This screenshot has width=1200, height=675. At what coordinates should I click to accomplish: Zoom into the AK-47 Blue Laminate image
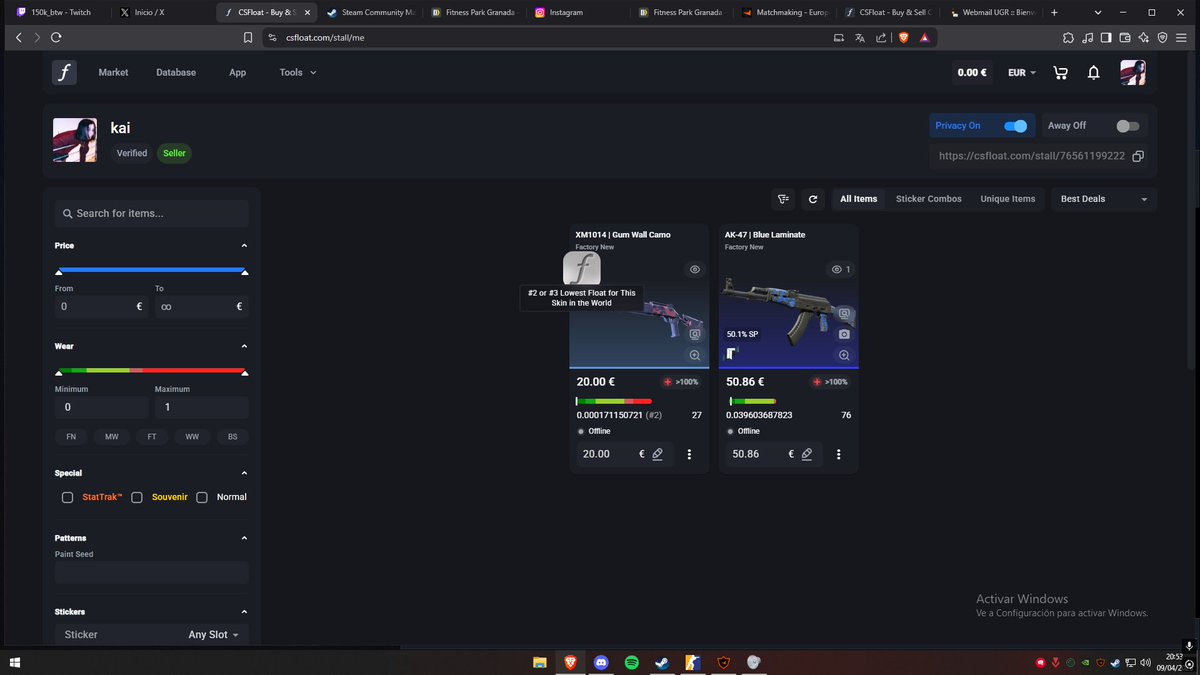844,355
